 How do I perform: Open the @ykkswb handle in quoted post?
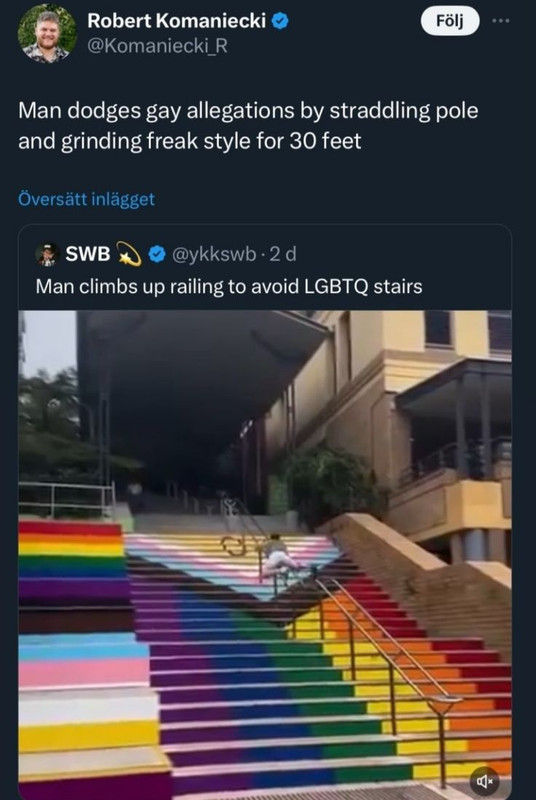coord(214,254)
